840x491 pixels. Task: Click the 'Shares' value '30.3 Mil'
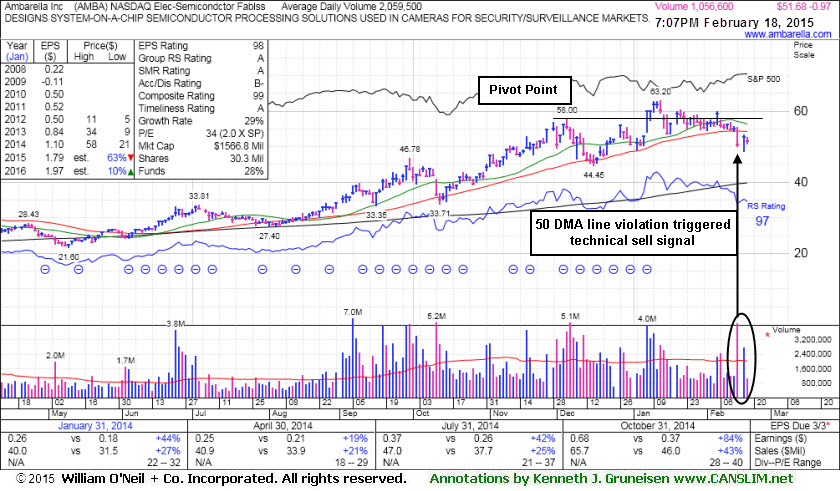pyautogui.click(x=246, y=158)
